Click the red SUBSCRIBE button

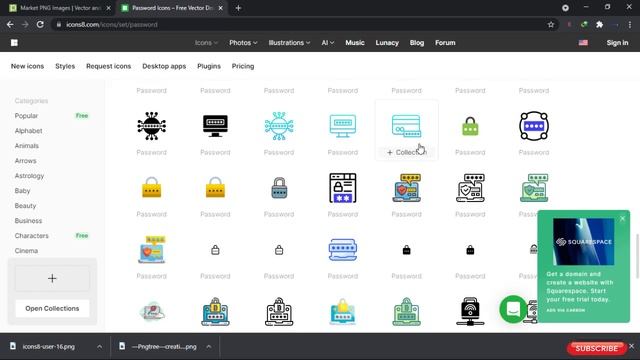(596, 348)
